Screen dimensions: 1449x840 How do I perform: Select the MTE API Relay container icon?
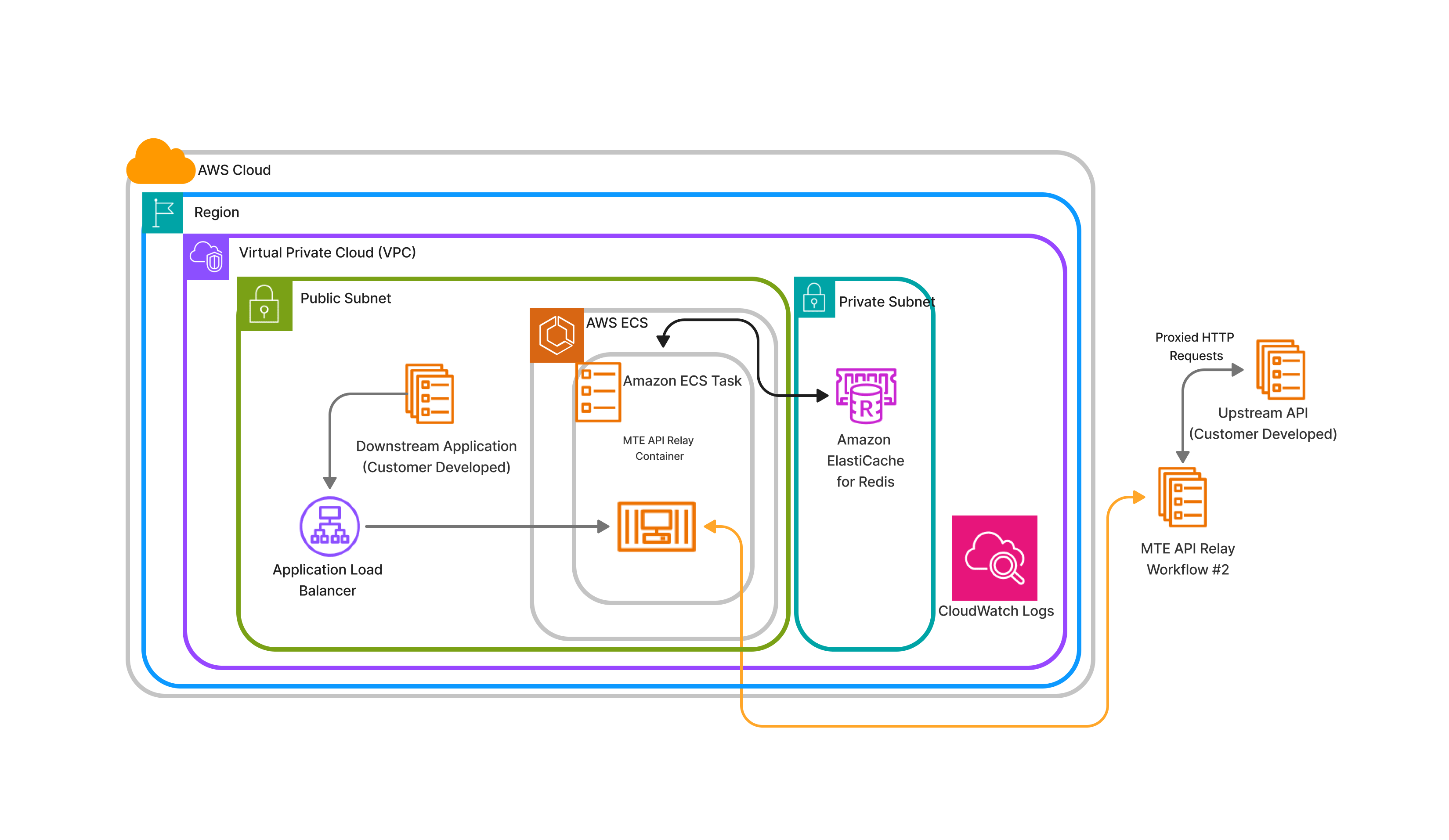(656, 526)
